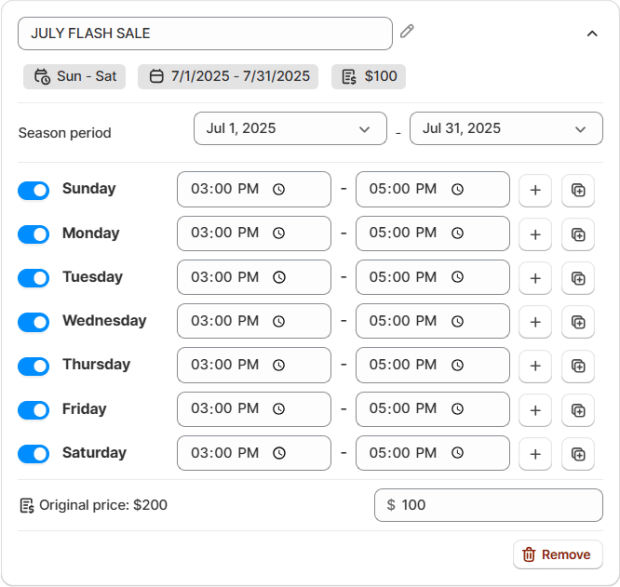The image size is (620, 587).
Task: Toggle Monday availability off
Action: (x=34, y=234)
